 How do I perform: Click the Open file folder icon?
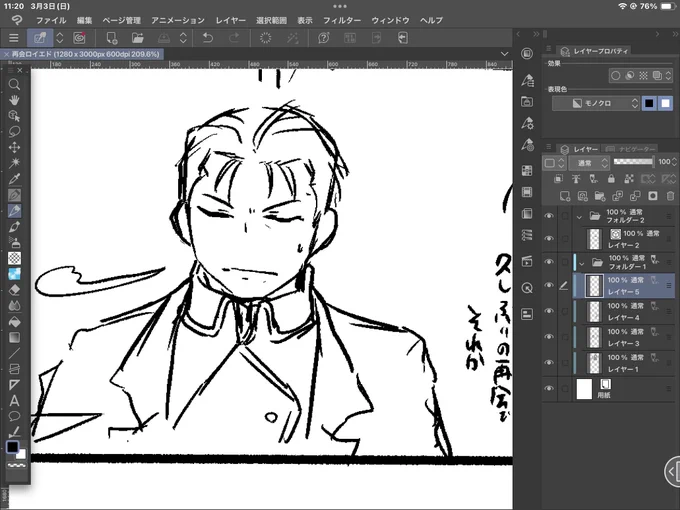click(x=137, y=38)
